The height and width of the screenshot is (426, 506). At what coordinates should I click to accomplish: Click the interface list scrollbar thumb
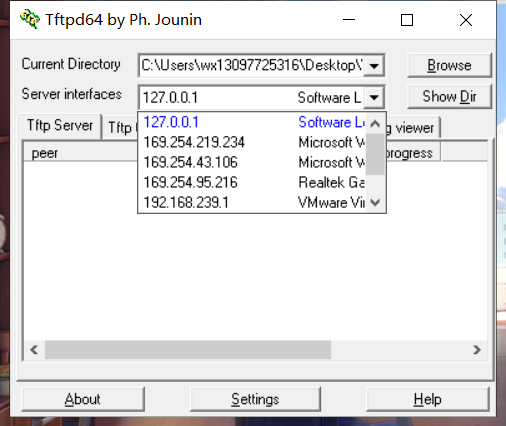click(x=375, y=154)
